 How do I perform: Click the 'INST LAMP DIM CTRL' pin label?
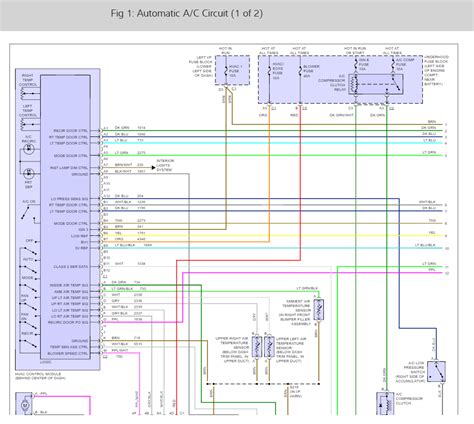tap(69, 168)
